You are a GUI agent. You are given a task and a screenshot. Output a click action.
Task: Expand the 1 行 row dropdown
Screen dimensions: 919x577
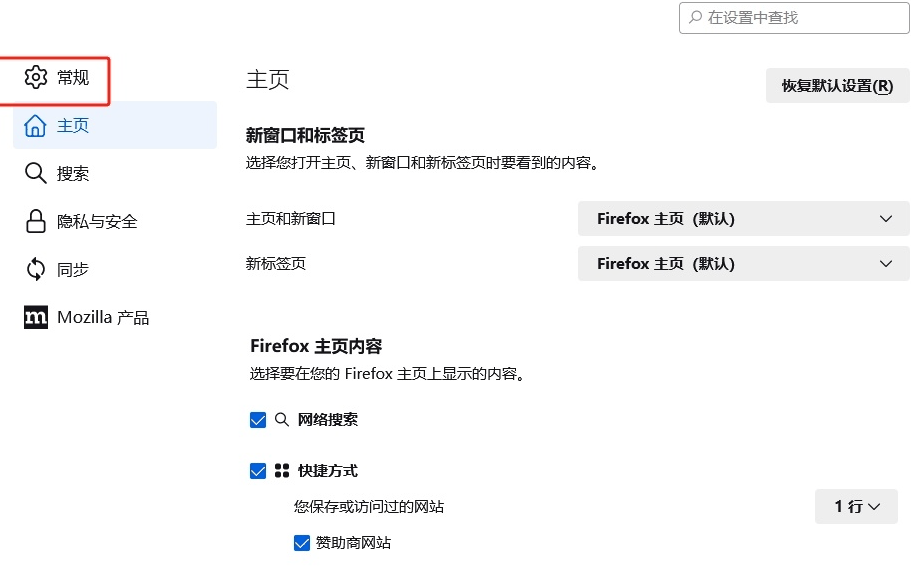pyautogui.click(x=855, y=506)
